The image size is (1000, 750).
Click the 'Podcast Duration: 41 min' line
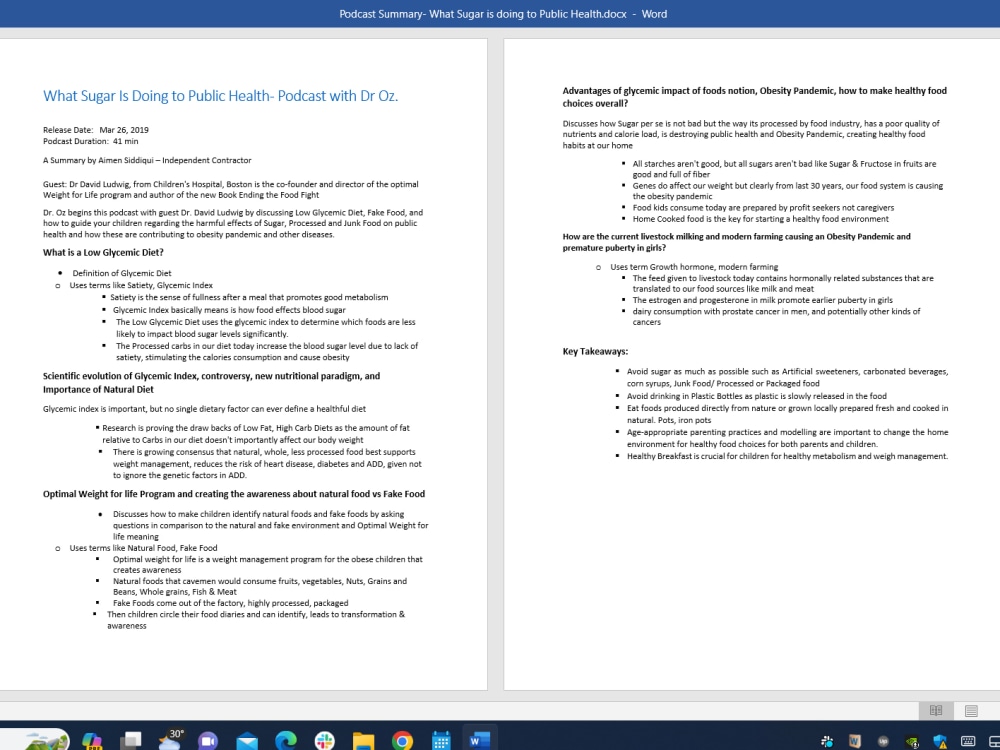coord(91,141)
